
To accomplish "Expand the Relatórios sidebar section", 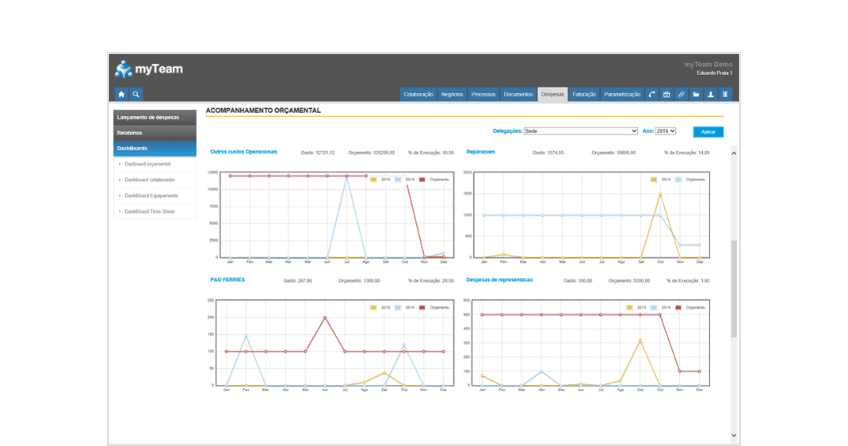I will 153,132.
